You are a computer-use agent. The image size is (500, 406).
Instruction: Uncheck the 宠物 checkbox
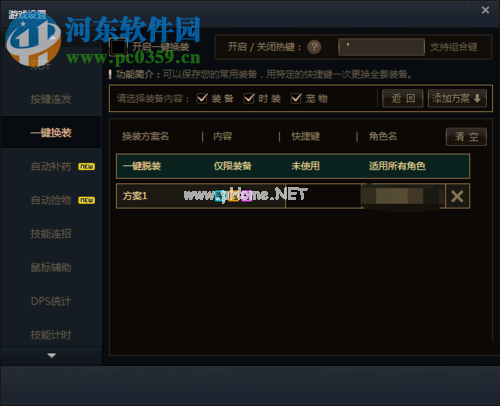(x=296, y=99)
